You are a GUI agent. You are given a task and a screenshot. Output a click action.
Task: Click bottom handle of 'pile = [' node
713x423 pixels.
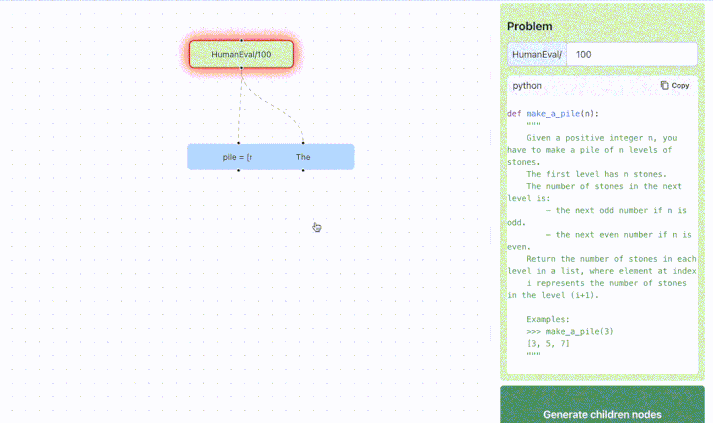coord(238,171)
